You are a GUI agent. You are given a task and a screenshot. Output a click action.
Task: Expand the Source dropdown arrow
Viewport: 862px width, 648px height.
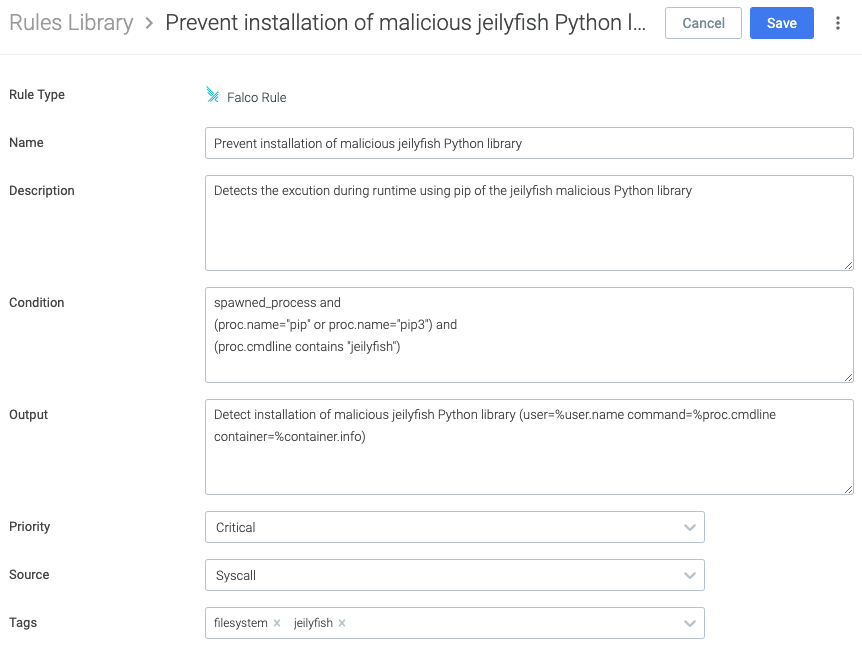coord(689,575)
